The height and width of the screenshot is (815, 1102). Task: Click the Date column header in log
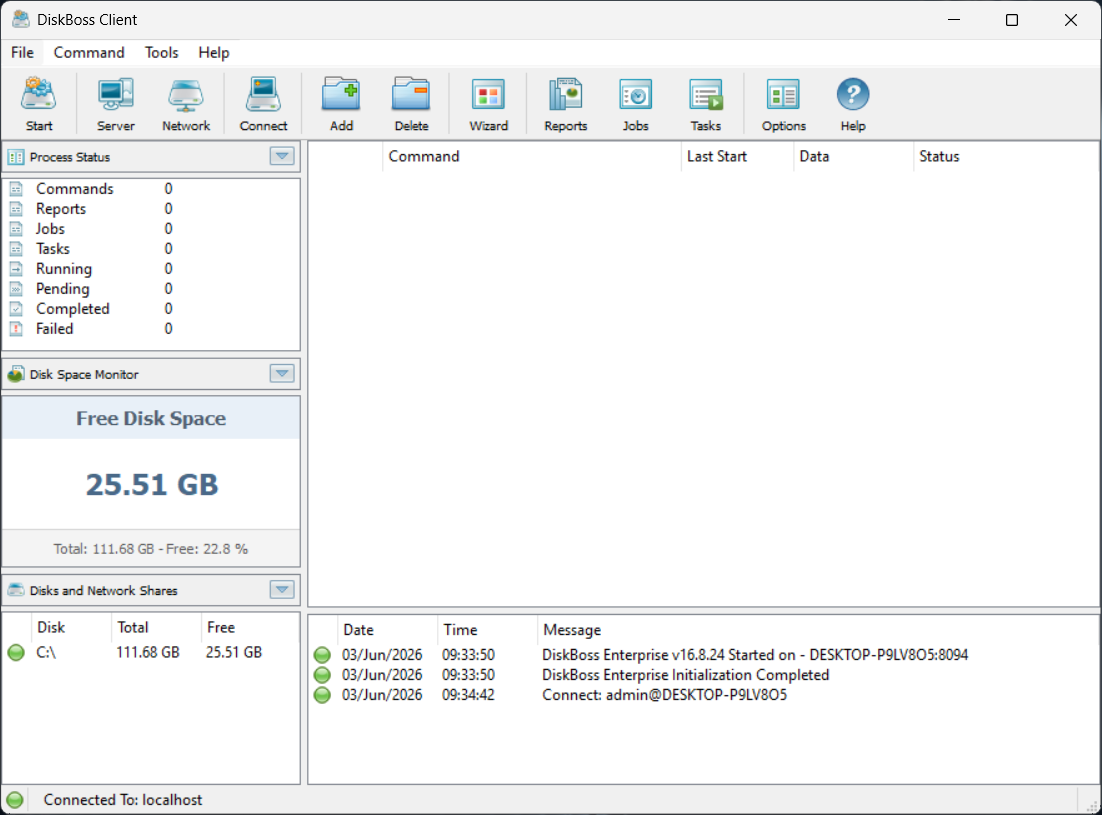(x=387, y=630)
